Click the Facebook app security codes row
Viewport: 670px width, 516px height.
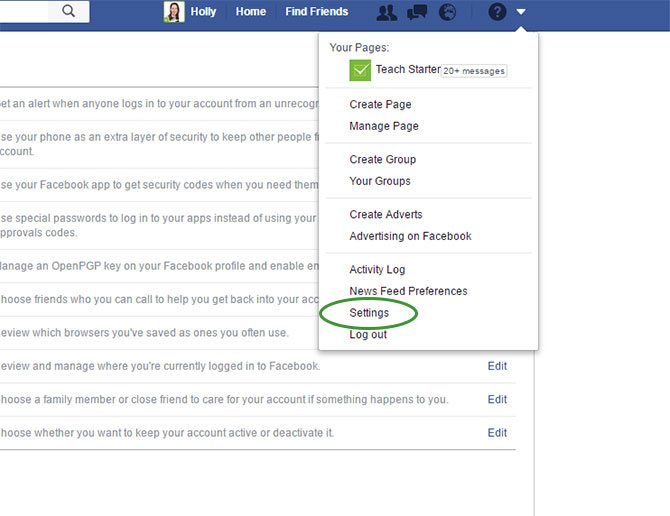point(159,185)
